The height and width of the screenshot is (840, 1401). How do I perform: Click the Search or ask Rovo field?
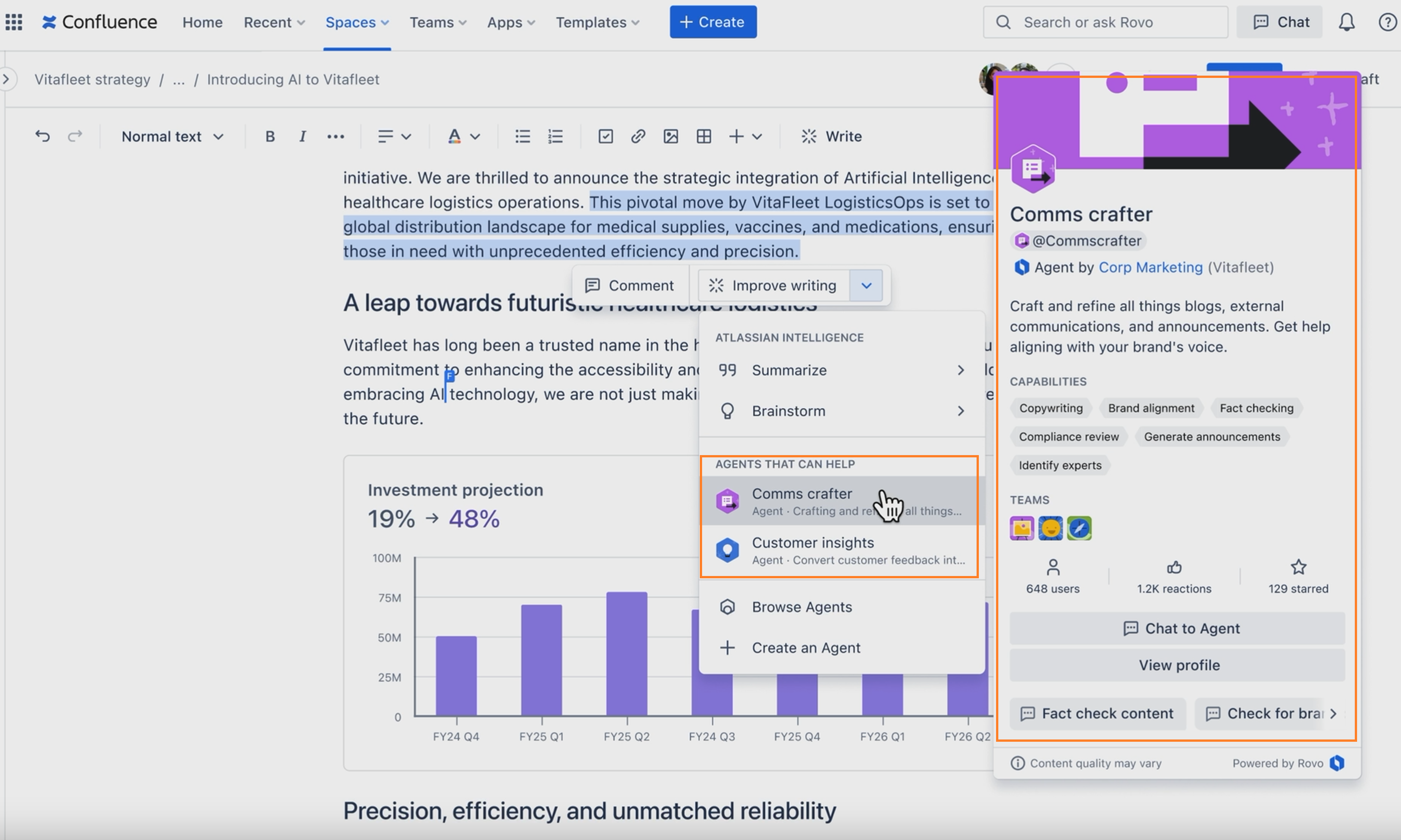tap(1106, 22)
